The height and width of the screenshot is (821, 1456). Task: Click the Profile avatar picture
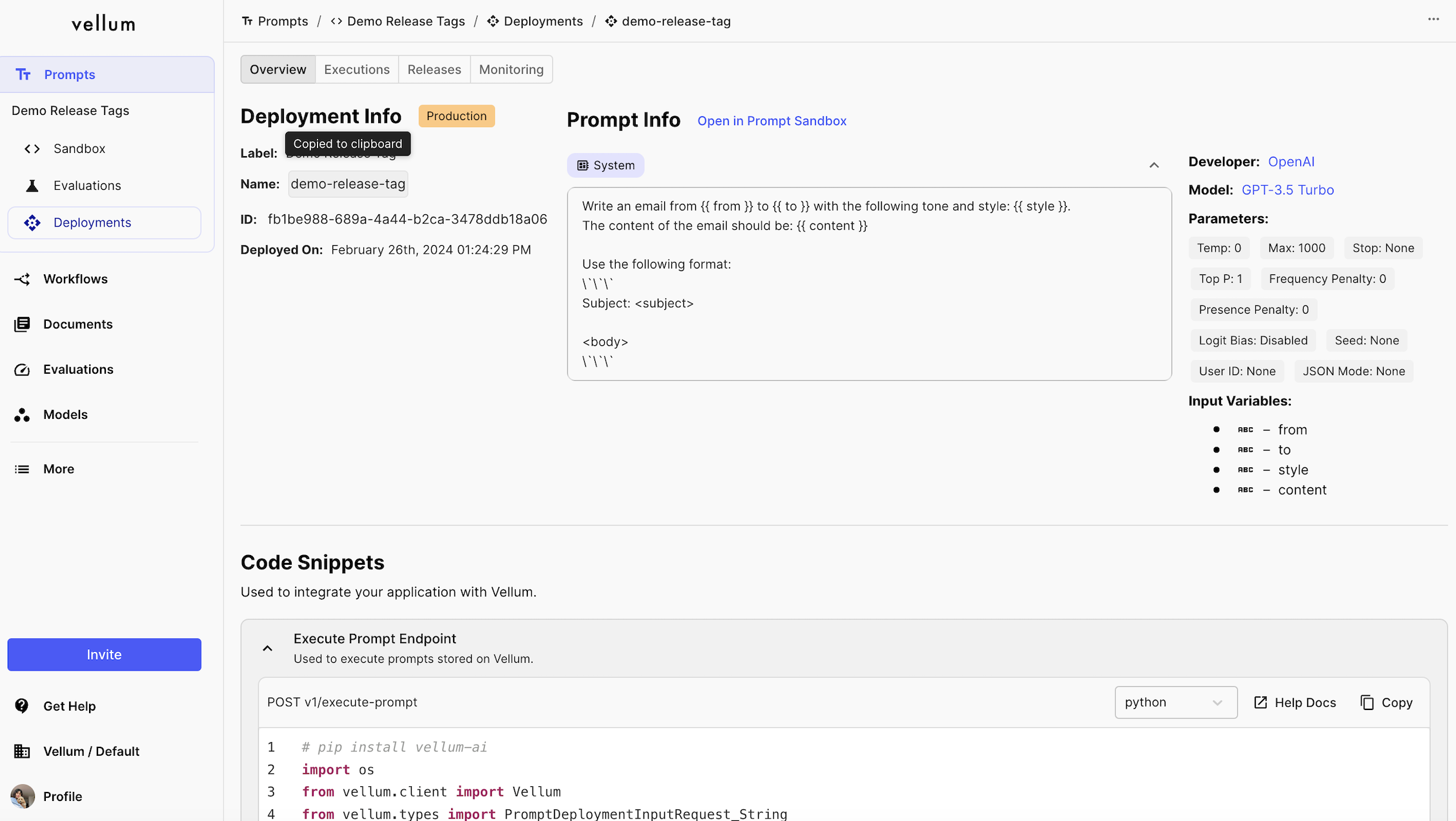coord(23,796)
